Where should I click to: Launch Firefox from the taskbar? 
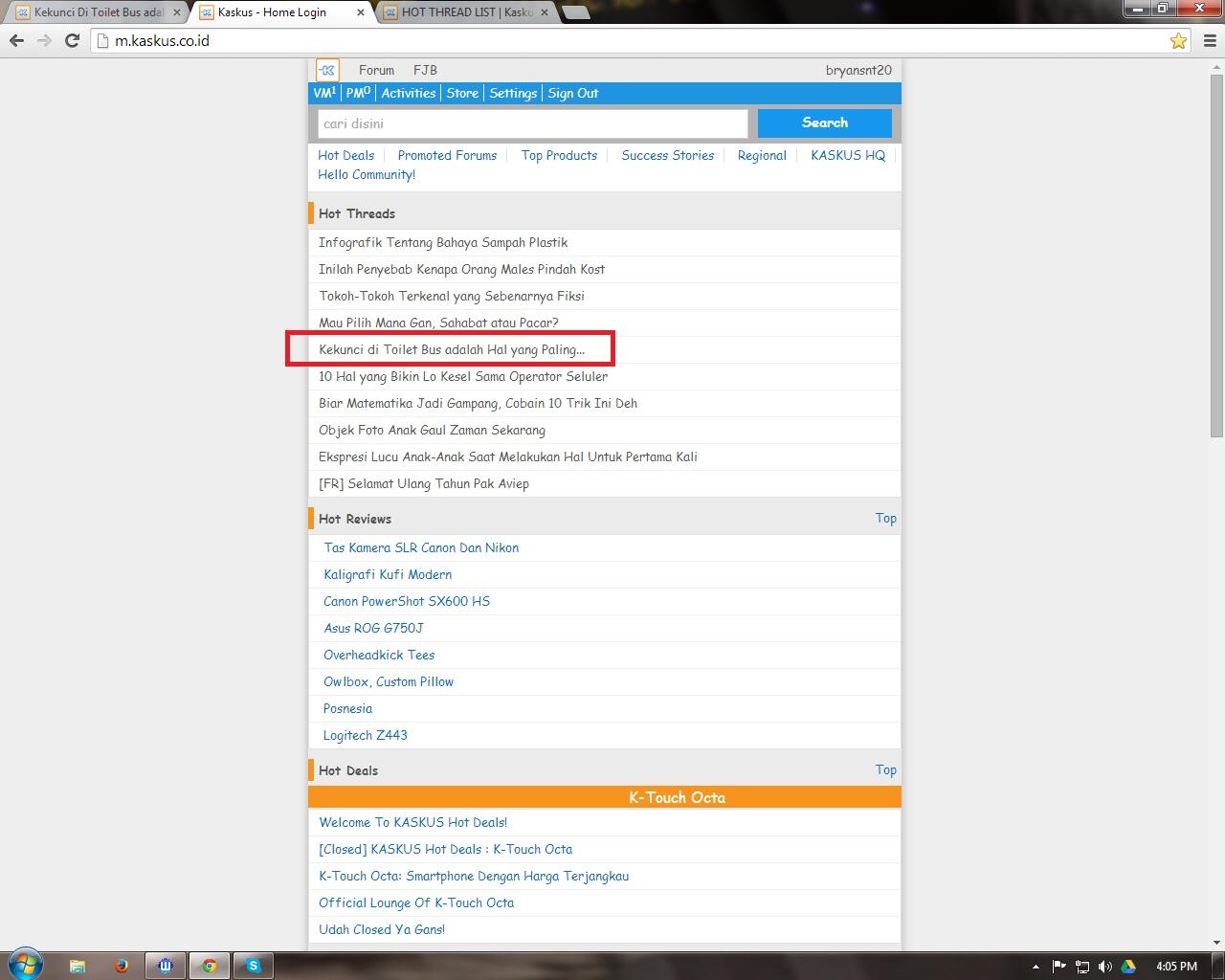click(122, 966)
